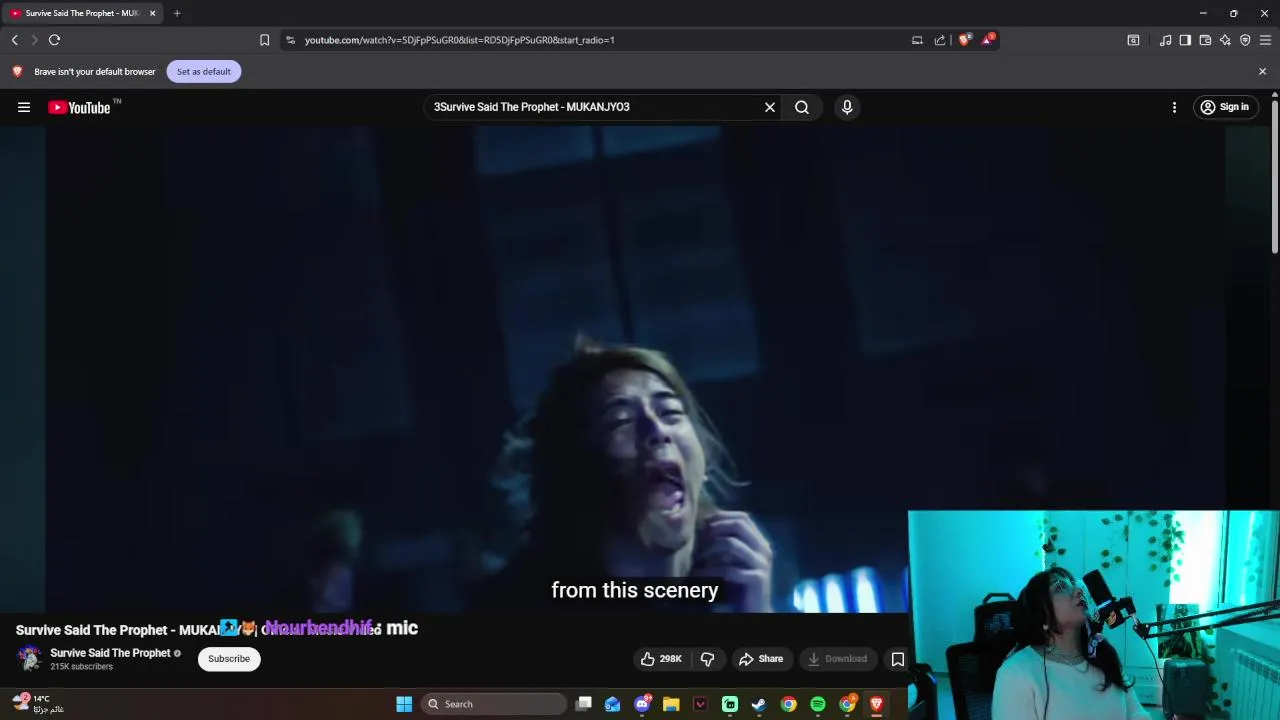Set Brave as default browser
The width and height of the screenshot is (1280, 720).
[203, 71]
